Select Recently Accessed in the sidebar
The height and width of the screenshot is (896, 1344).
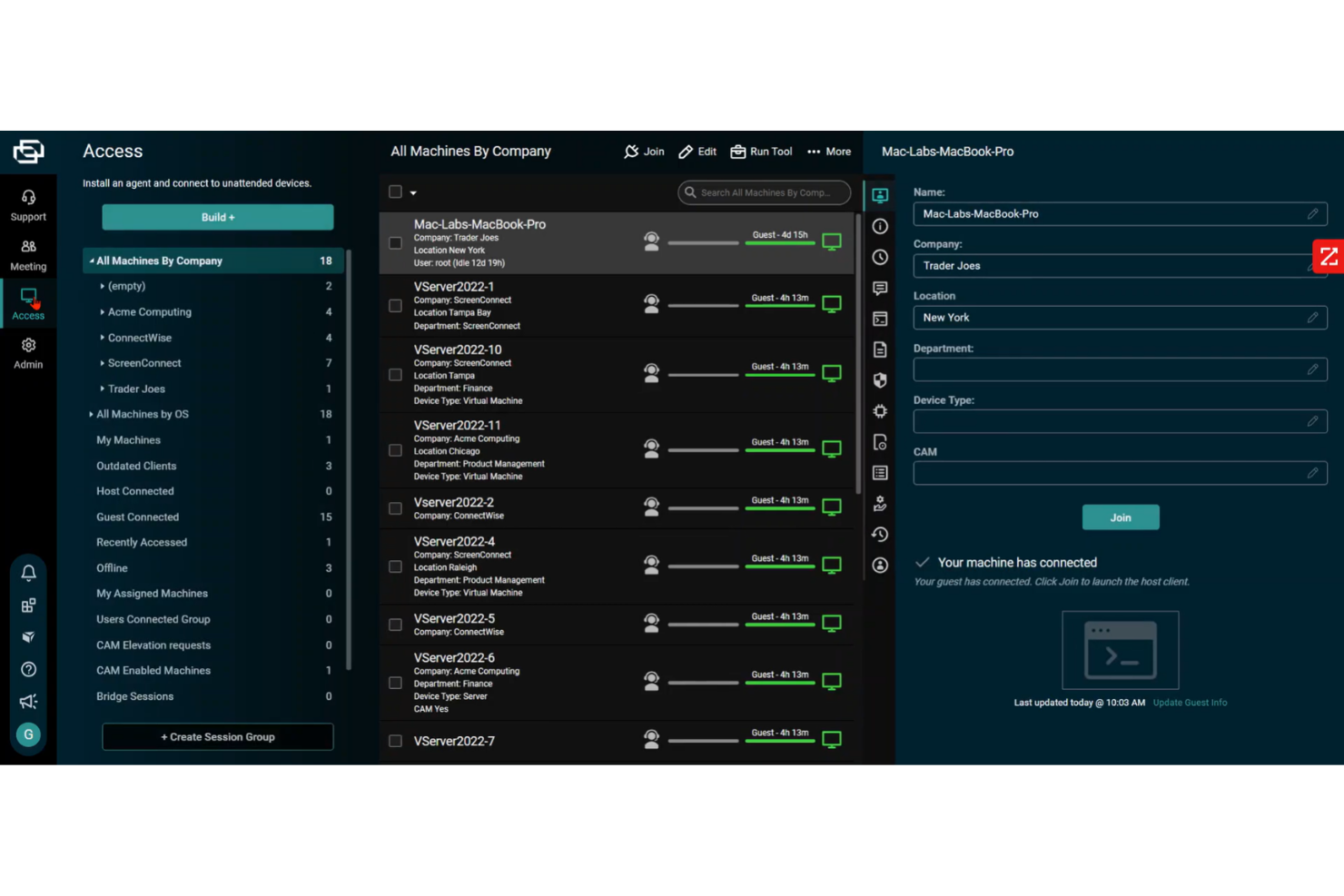142,542
